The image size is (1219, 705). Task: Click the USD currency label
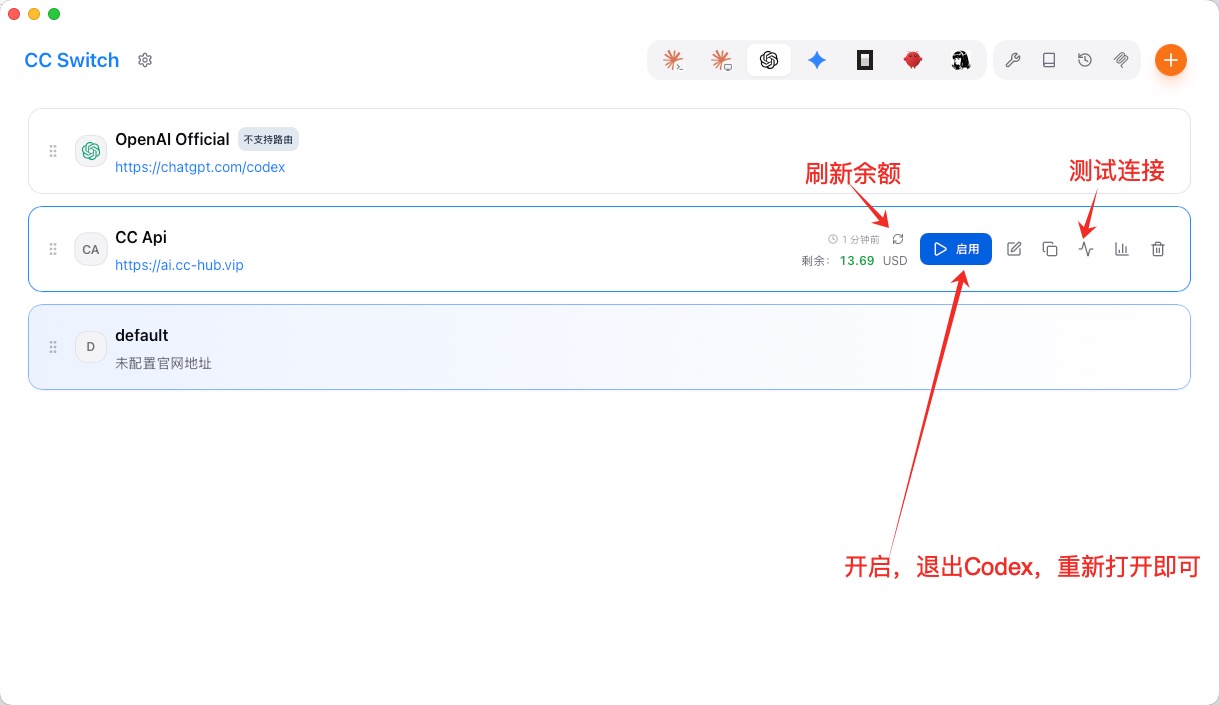[x=895, y=260]
